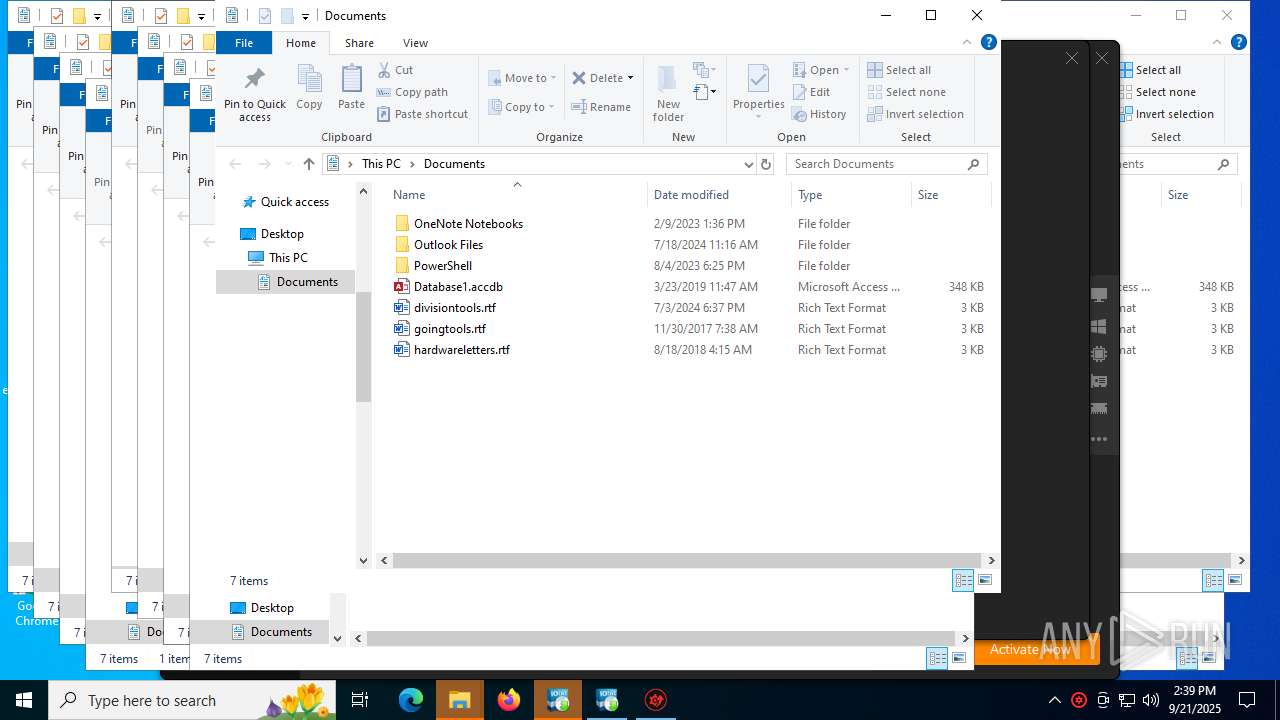The width and height of the screenshot is (1280, 720).
Task: Select the divisiontools.rtf file
Action: (454, 308)
